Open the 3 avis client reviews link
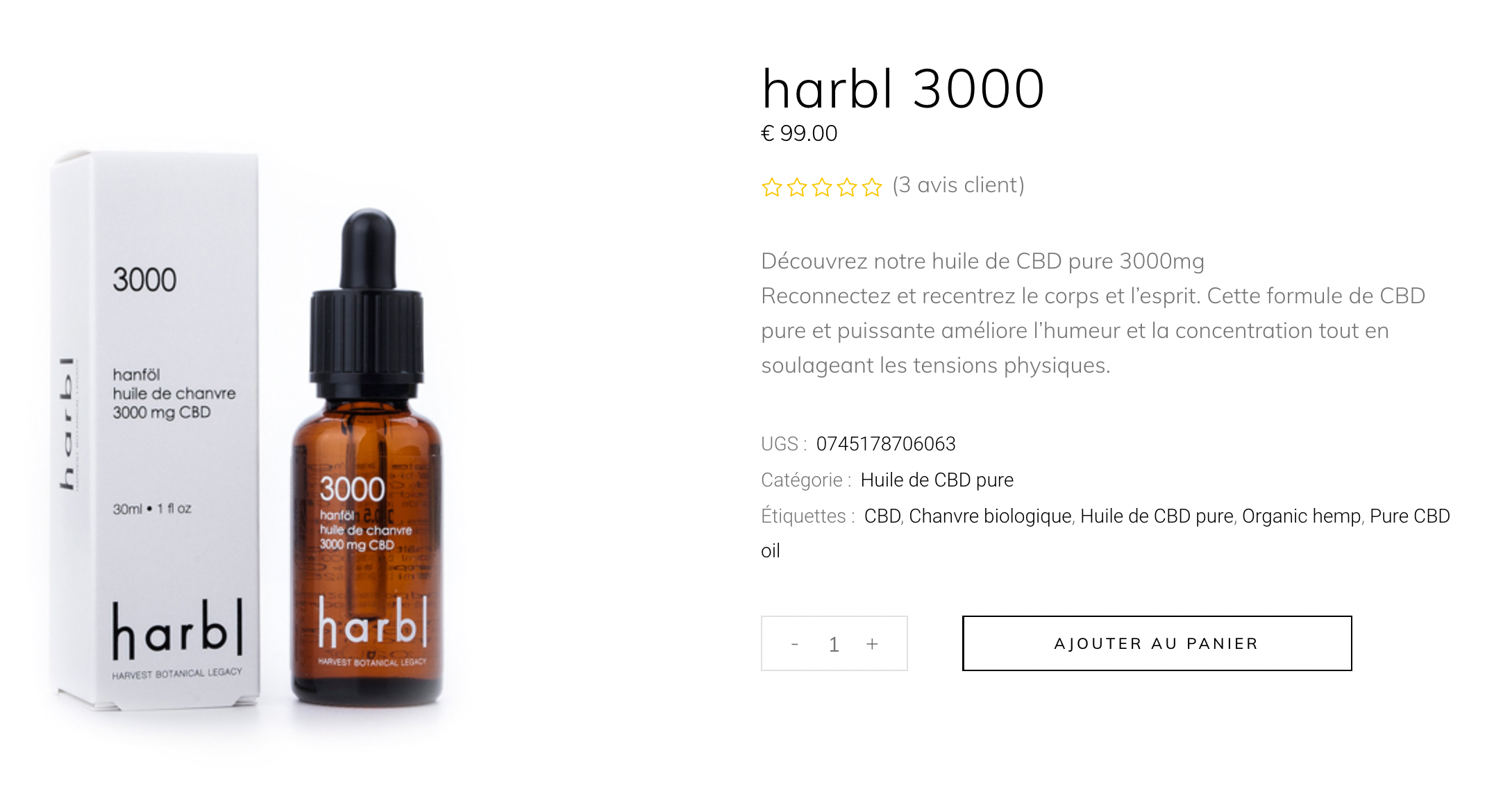This screenshot has width=1494, height=812. [959, 185]
